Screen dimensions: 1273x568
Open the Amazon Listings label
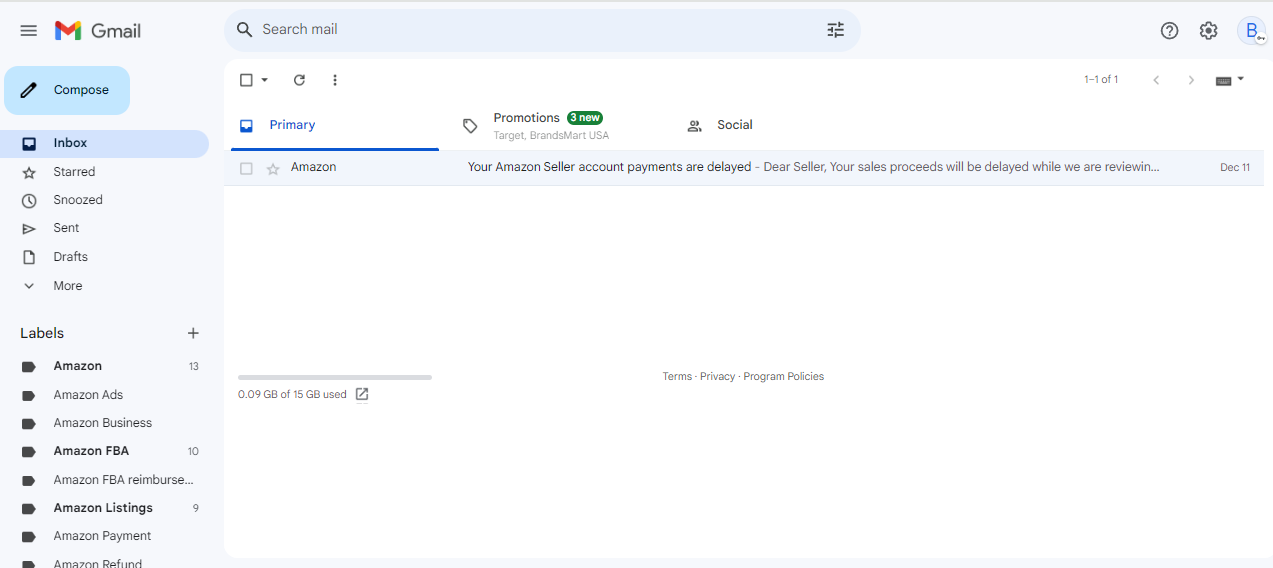(x=105, y=508)
